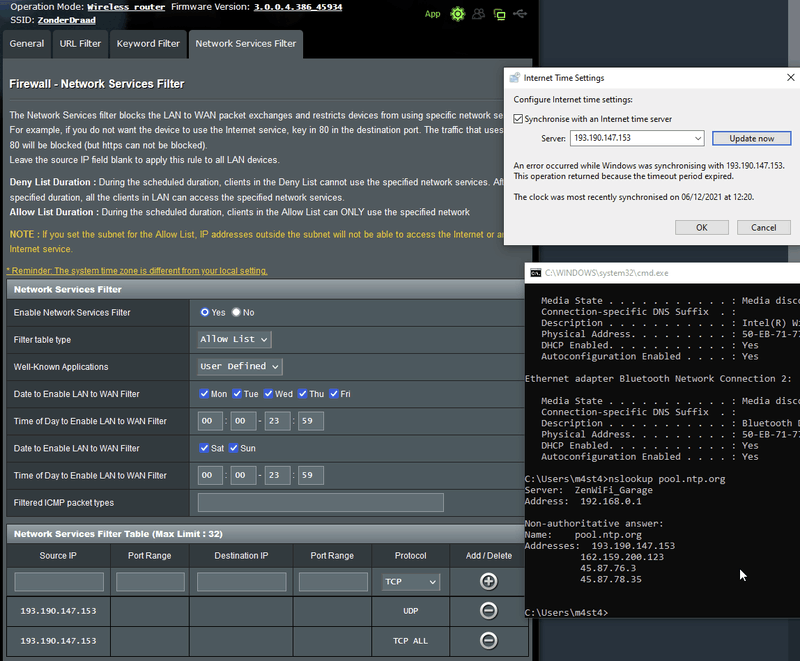Viewport: 800px width, 661px height.
Task: Toggle the Tue checkbox
Action: [x=237, y=393]
